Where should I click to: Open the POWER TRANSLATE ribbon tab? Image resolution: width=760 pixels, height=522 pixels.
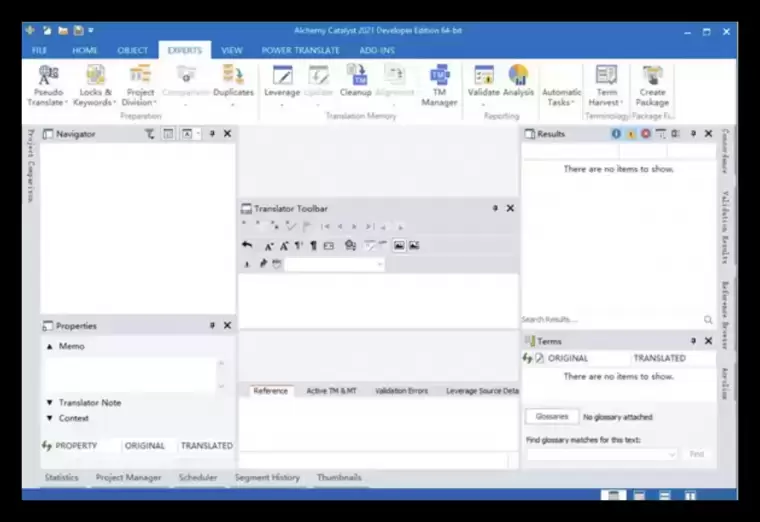[300, 50]
